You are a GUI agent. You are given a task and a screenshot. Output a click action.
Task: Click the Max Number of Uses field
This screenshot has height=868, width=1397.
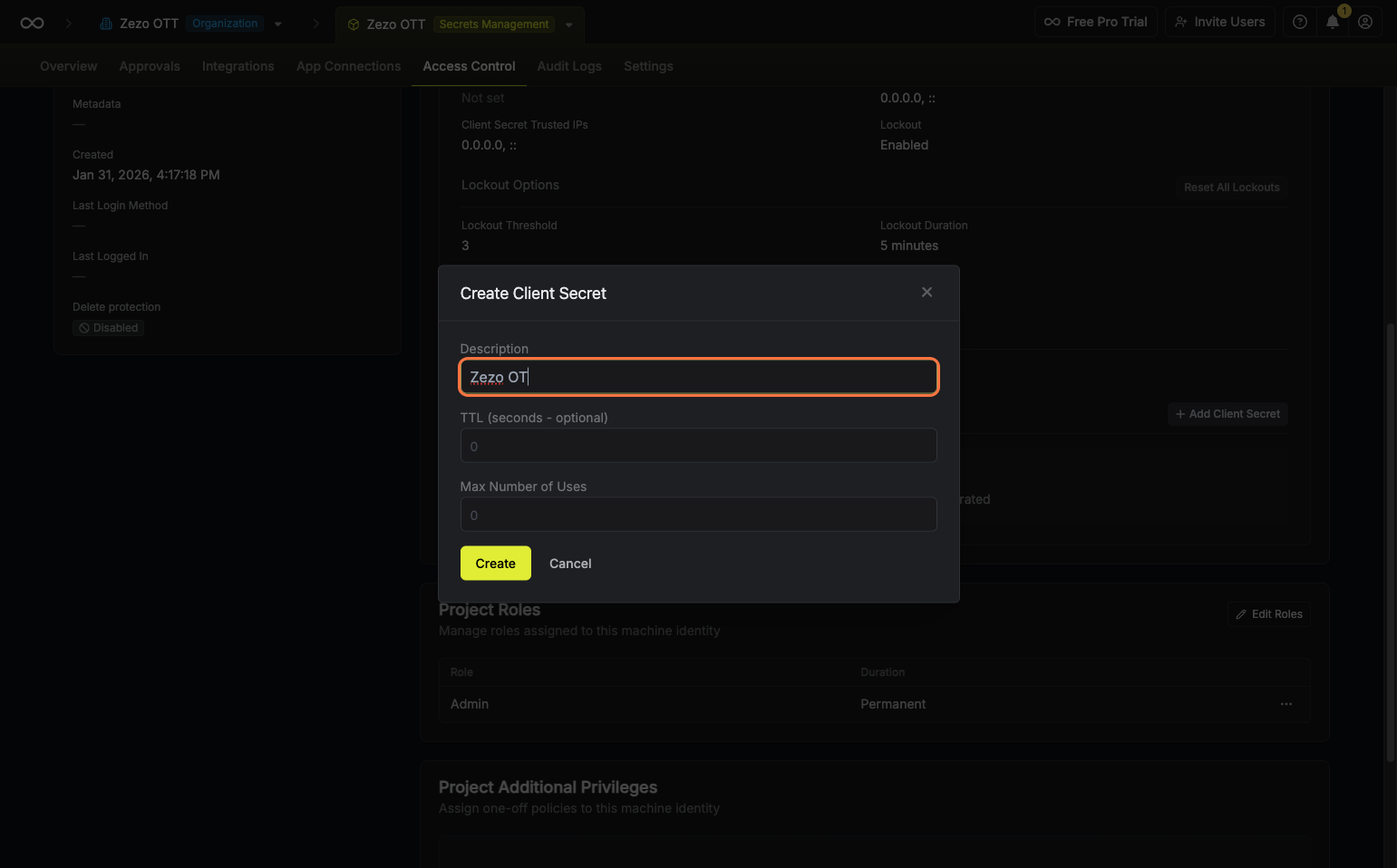point(698,515)
